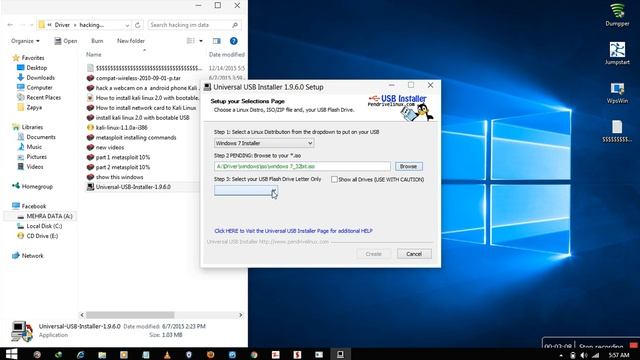Open Chrome from the taskbar
The height and width of the screenshot is (360, 640).
tap(254, 355)
